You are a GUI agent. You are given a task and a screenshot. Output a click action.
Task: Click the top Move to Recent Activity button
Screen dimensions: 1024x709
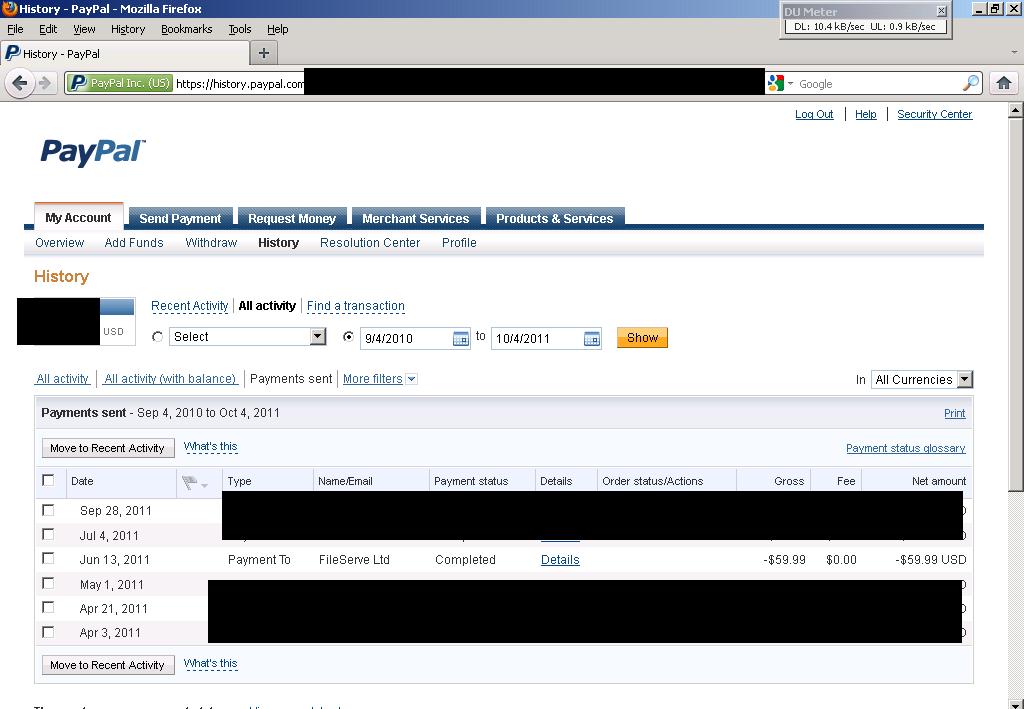click(x=108, y=448)
